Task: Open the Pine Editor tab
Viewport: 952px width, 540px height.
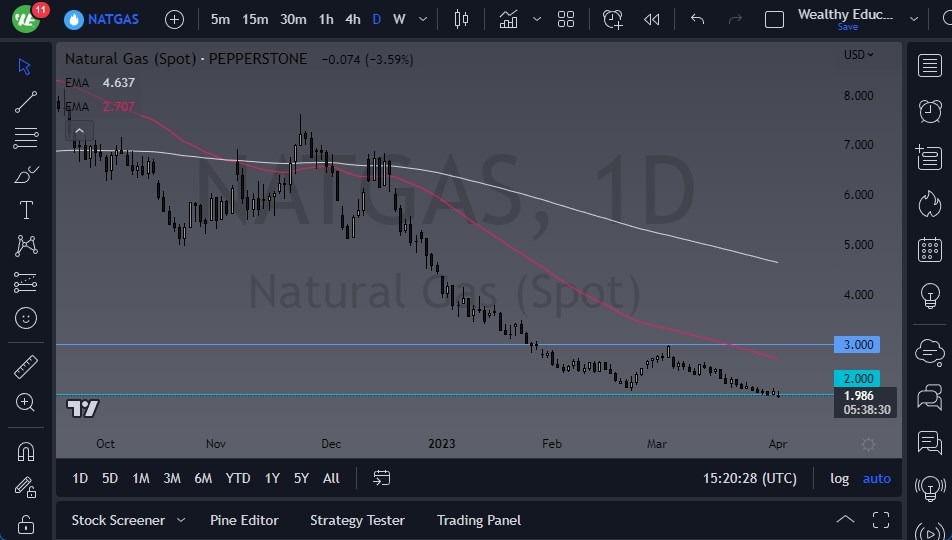Action: 244,521
